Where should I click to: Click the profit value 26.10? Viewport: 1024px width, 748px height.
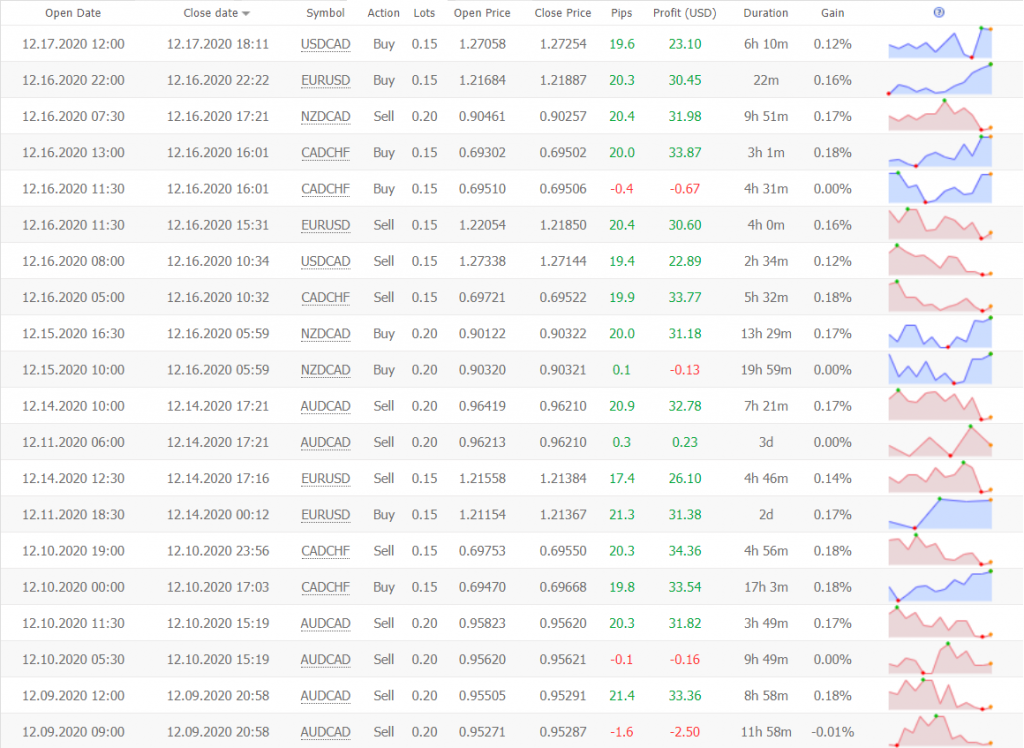684,479
